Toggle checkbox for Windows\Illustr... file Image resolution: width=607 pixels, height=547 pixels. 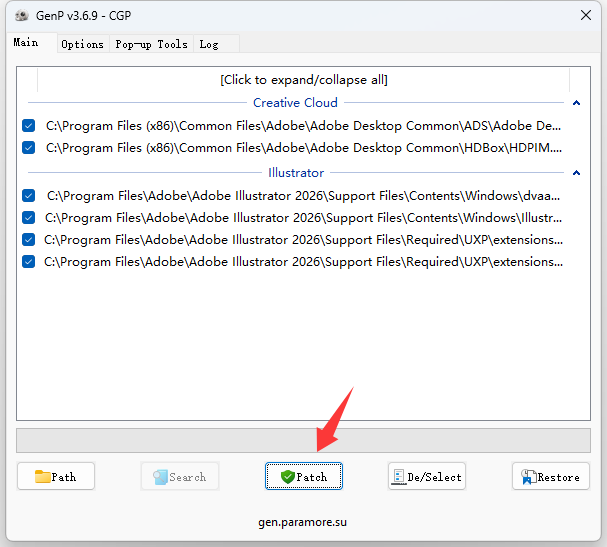[x=29, y=218]
